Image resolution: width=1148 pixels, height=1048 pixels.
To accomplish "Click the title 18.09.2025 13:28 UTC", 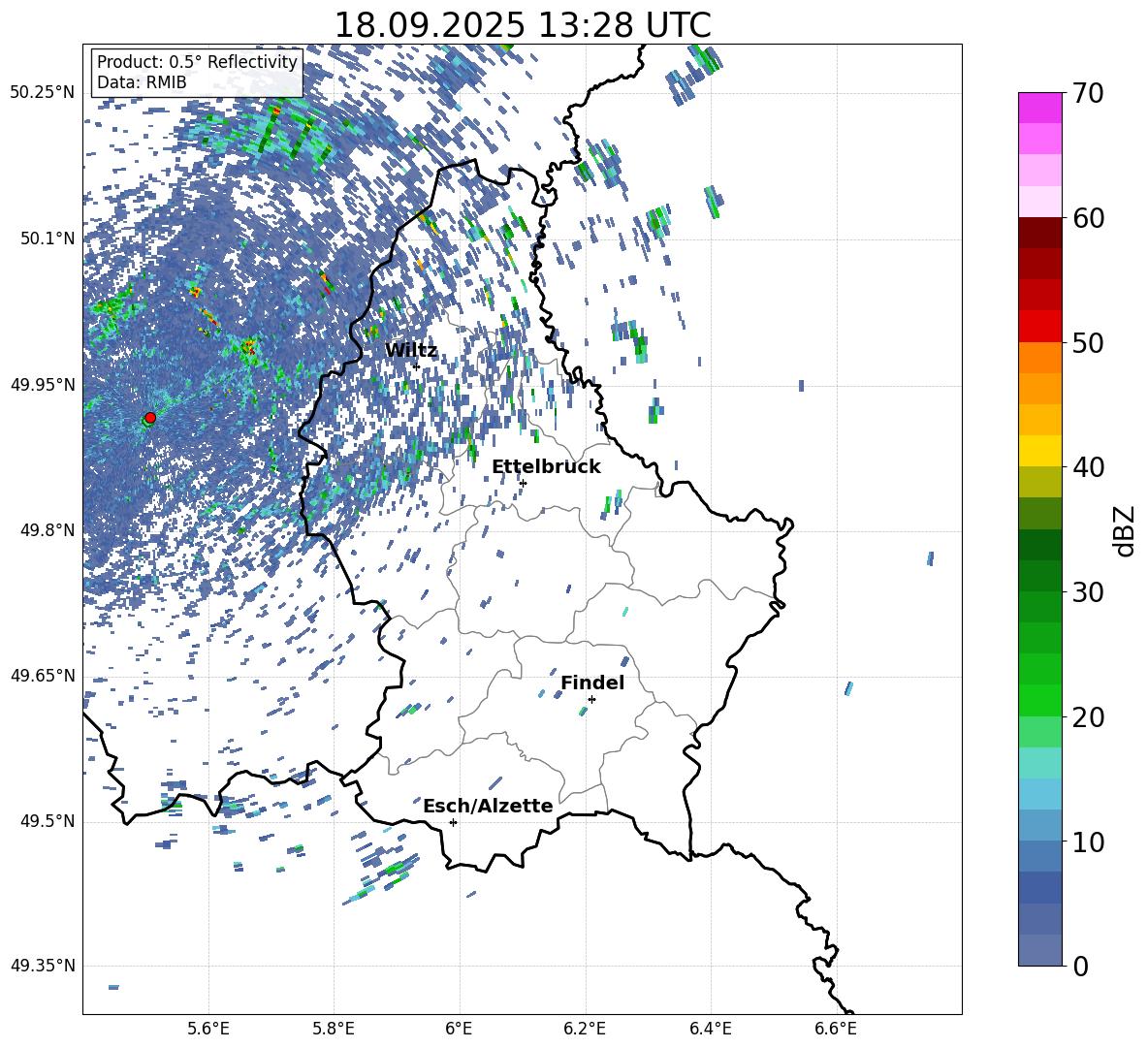I will tap(523, 25).
